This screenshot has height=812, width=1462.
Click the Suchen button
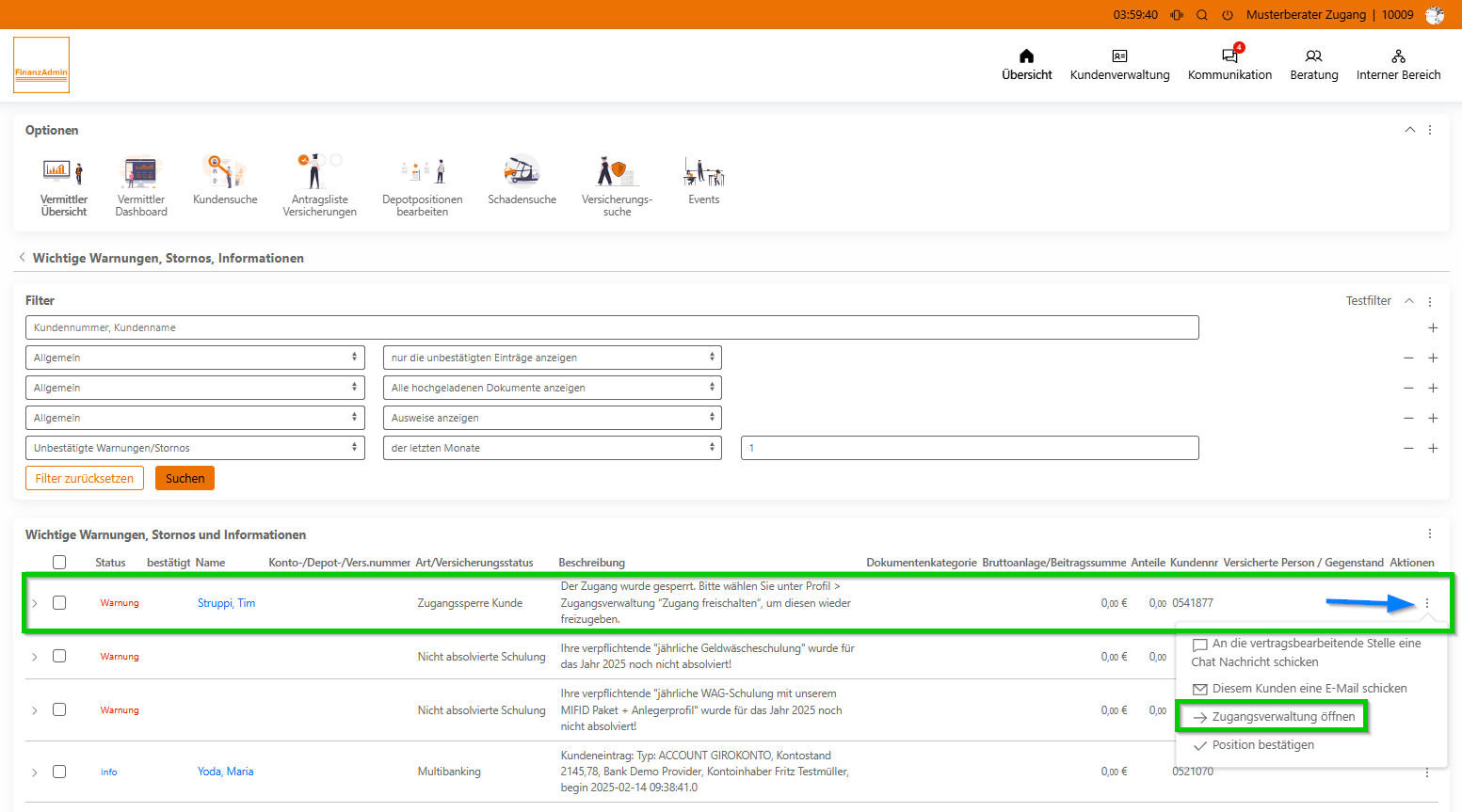(x=185, y=478)
